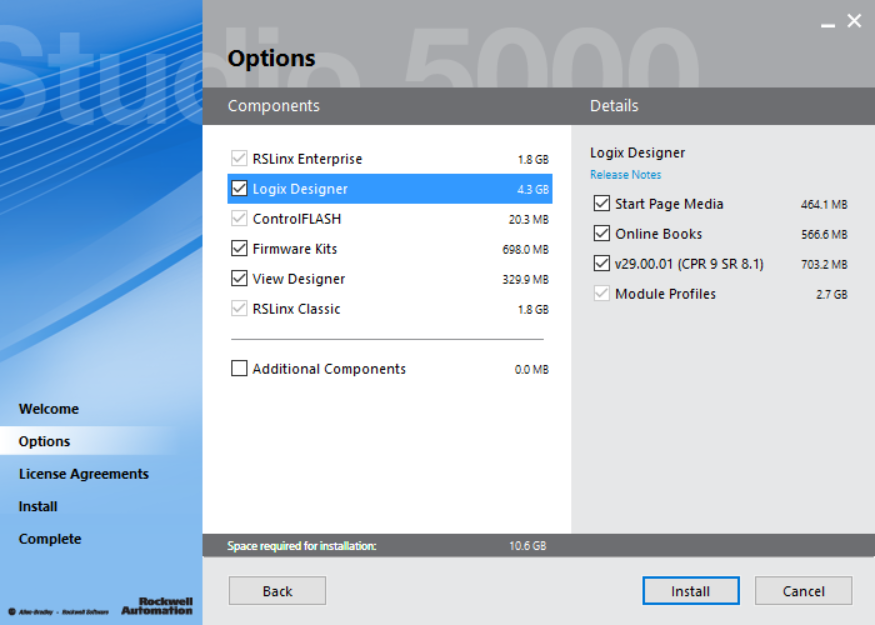Select the View Designer component label

(299, 279)
